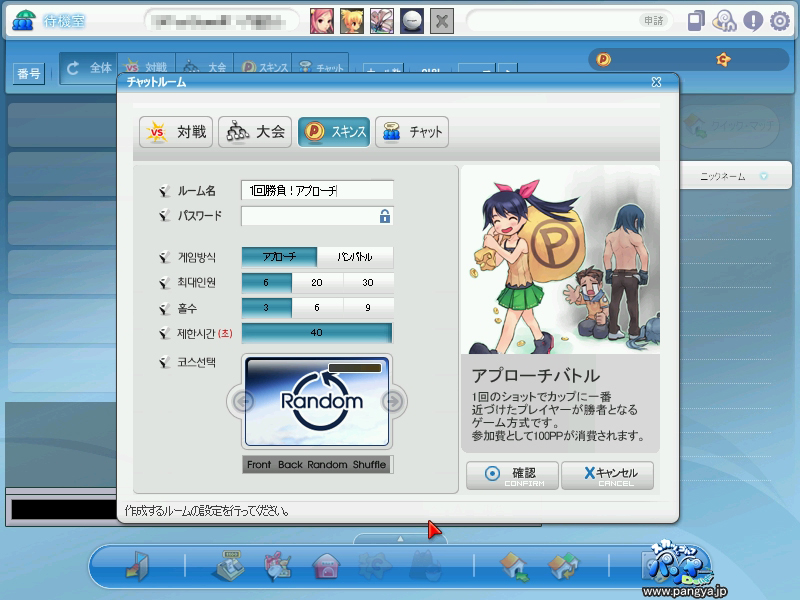Click the orange cookie currency icon
Screen dimensions: 800x600
(x=723, y=60)
